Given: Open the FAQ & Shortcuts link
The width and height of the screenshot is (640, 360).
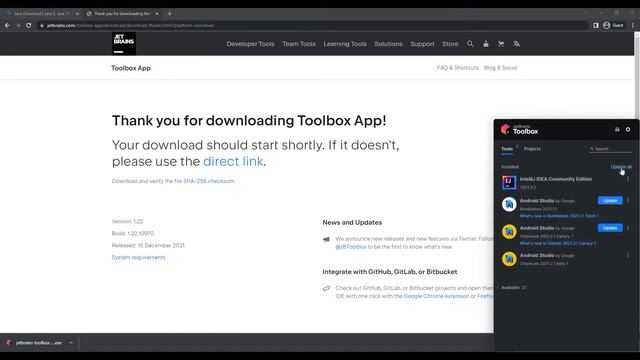Looking at the screenshot, I should tap(458, 68).
